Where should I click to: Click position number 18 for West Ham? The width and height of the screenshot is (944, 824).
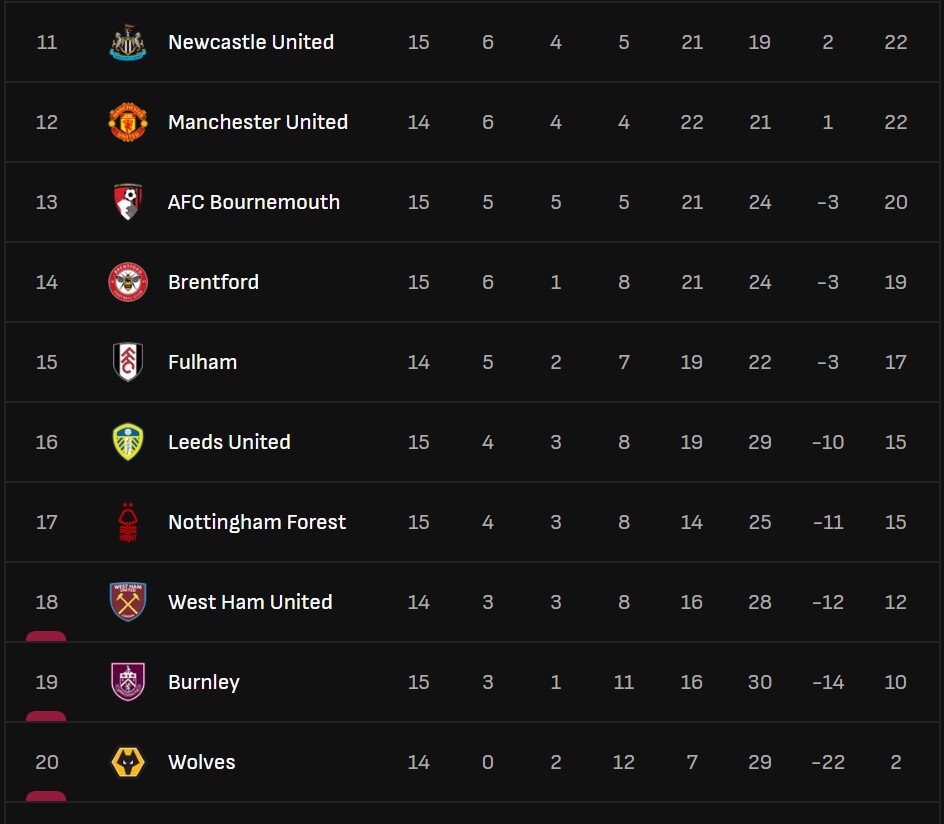pos(47,602)
